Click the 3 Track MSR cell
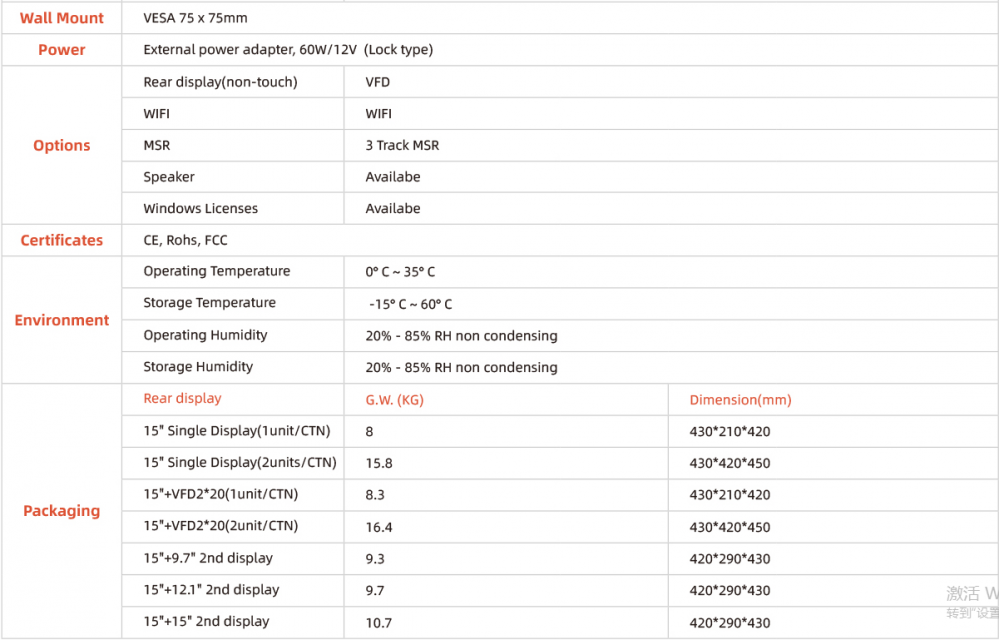Viewport: 999px width, 640px height. pyautogui.click(x=402, y=145)
